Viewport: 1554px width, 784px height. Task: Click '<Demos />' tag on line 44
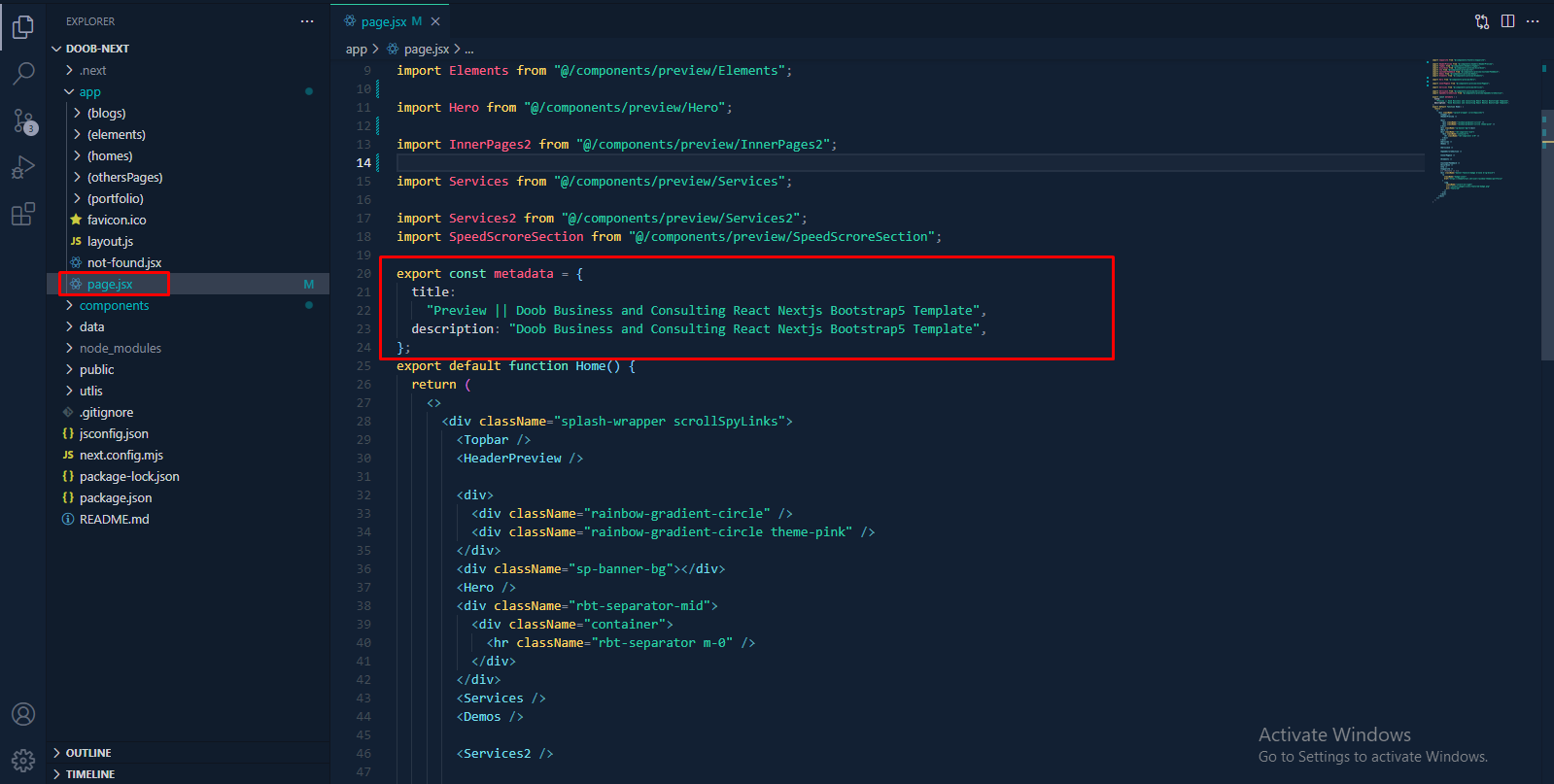click(x=490, y=717)
